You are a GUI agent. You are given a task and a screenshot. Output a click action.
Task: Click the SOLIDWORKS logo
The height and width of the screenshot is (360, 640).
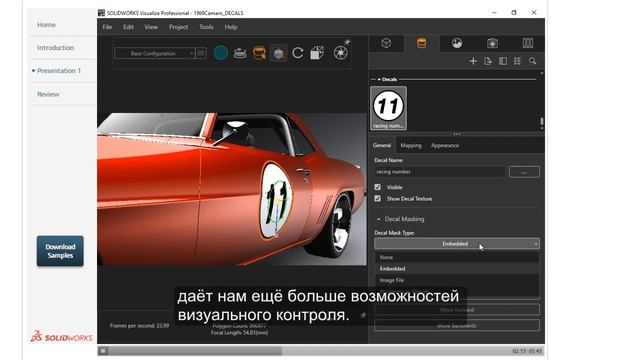point(62,337)
